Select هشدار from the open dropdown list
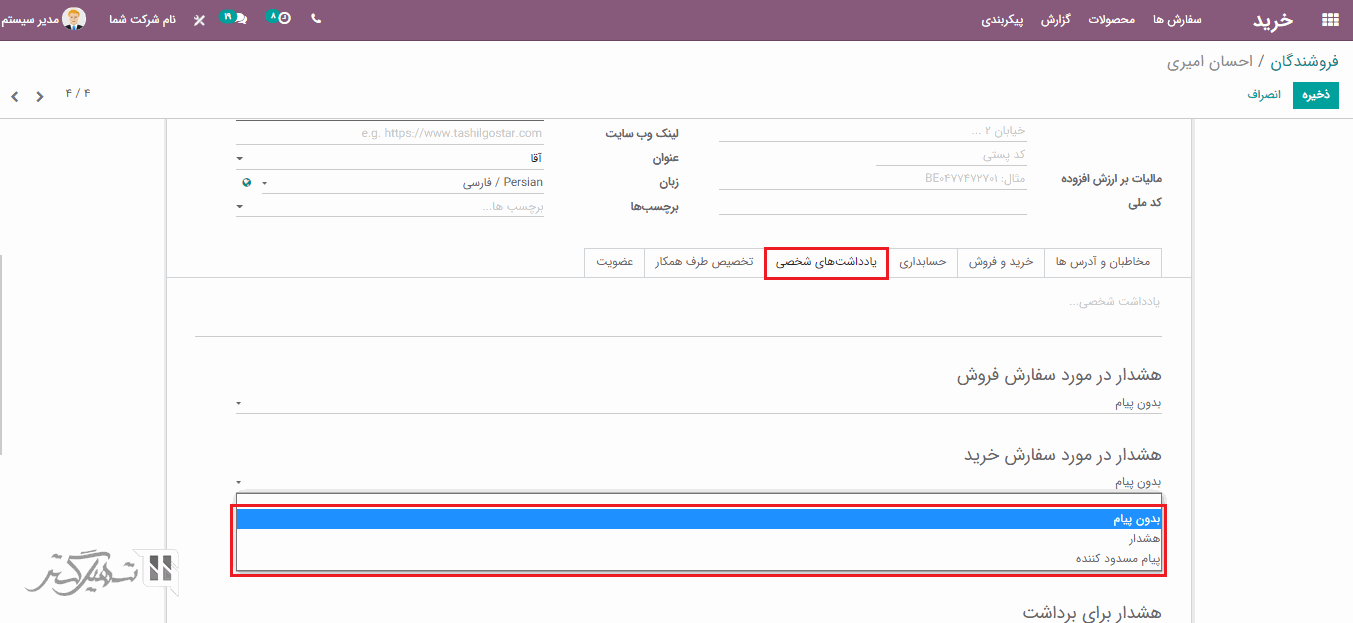This screenshot has width=1353, height=623. [x=1142, y=539]
